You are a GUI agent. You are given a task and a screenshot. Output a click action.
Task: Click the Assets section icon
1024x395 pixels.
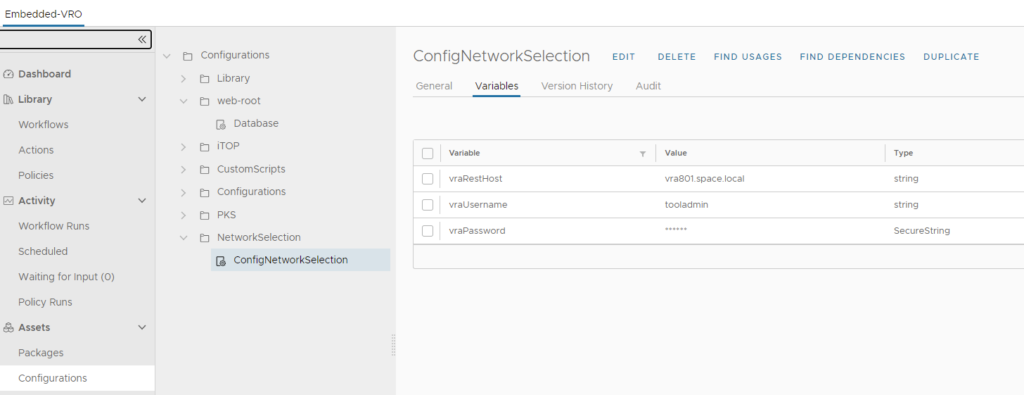click(x=8, y=328)
